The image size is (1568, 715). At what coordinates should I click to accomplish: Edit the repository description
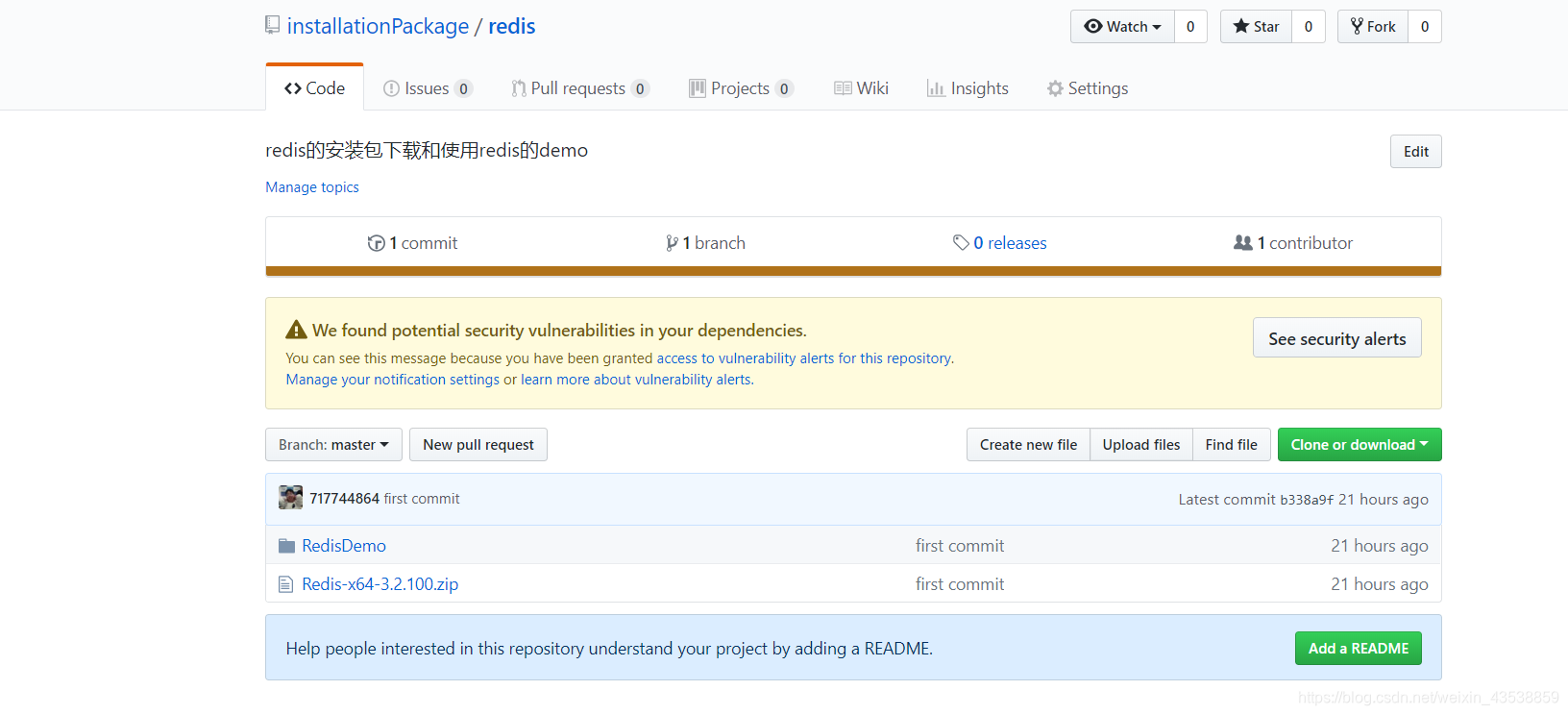click(x=1415, y=152)
